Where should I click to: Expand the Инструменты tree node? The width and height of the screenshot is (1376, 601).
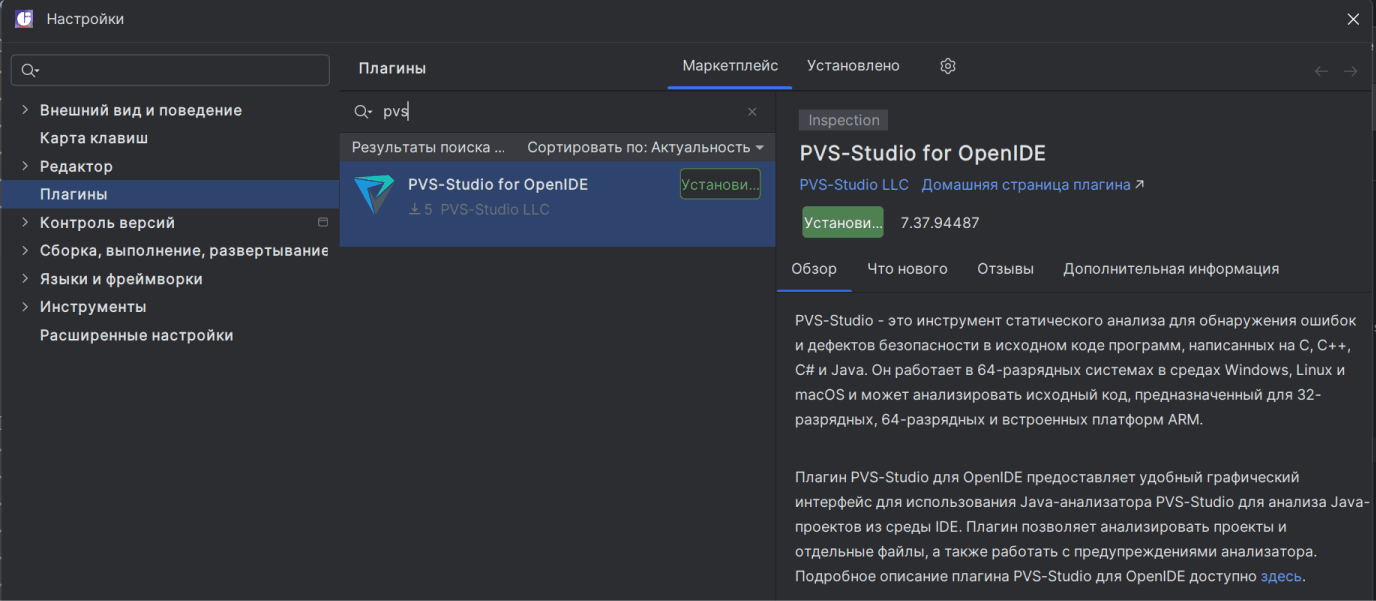pyautogui.click(x=25, y=307)
